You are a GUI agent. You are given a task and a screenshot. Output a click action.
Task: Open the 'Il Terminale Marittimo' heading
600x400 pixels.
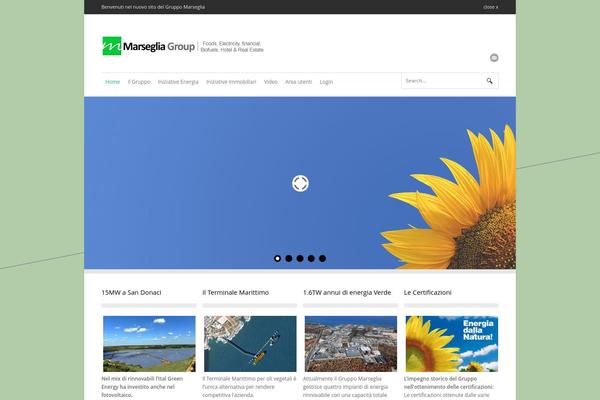[235, 292]
